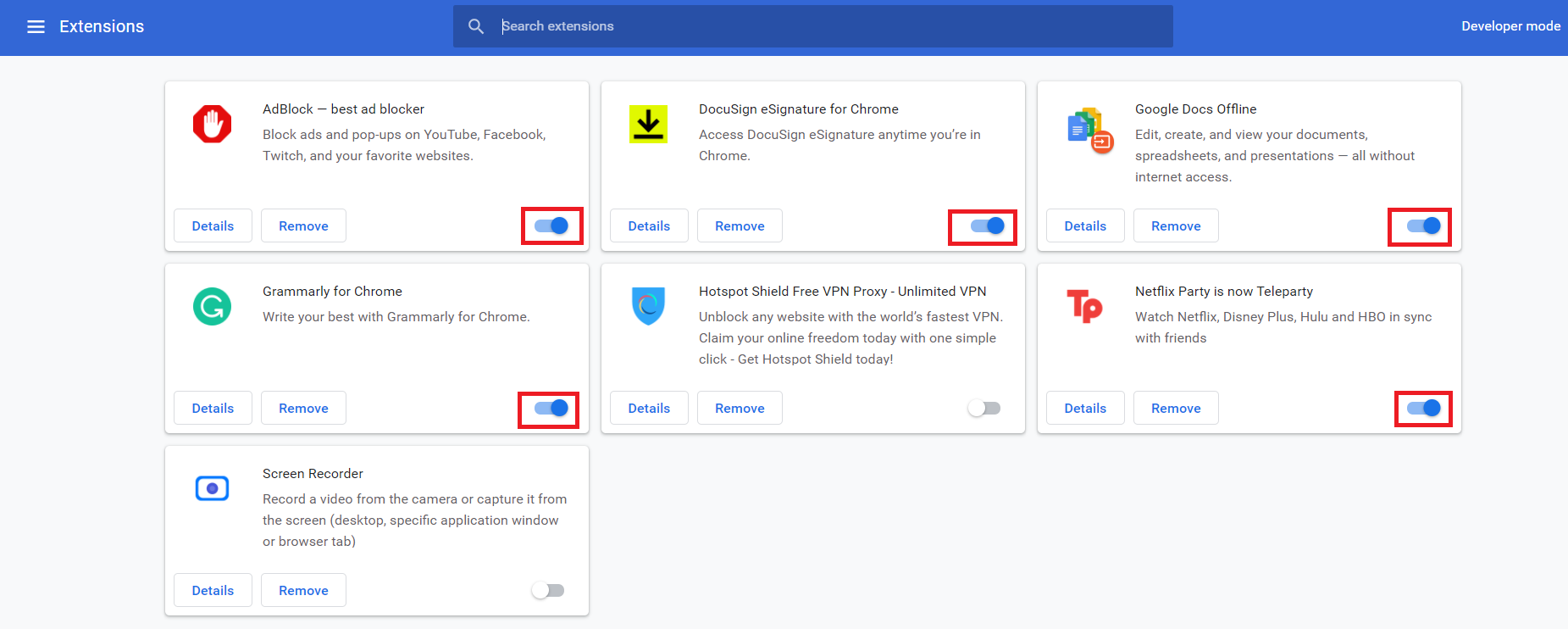Click 'Grammarly for Chrome' title text

(x=332, y=292)
